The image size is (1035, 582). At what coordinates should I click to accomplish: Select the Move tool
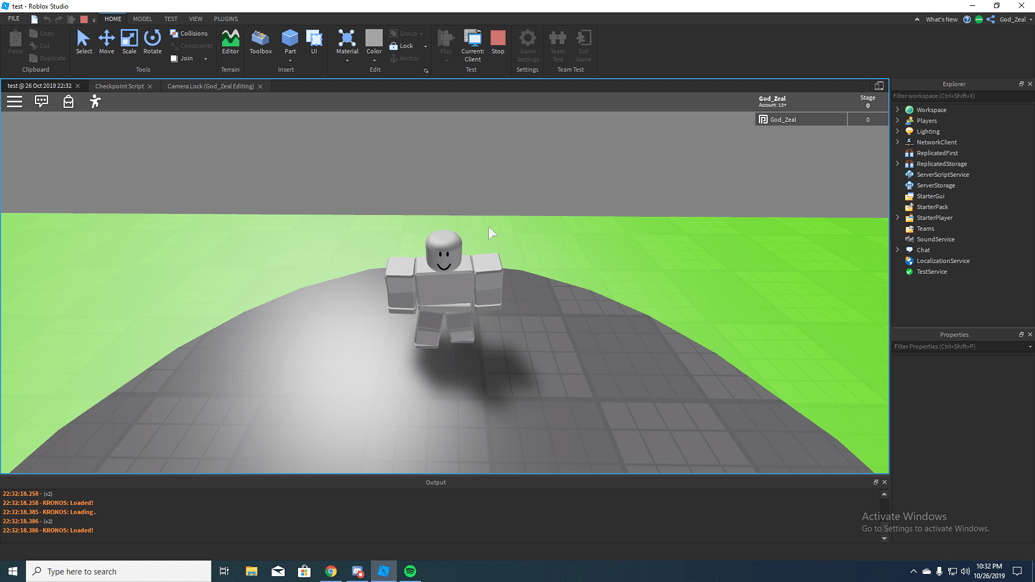[x=106, y=38]
